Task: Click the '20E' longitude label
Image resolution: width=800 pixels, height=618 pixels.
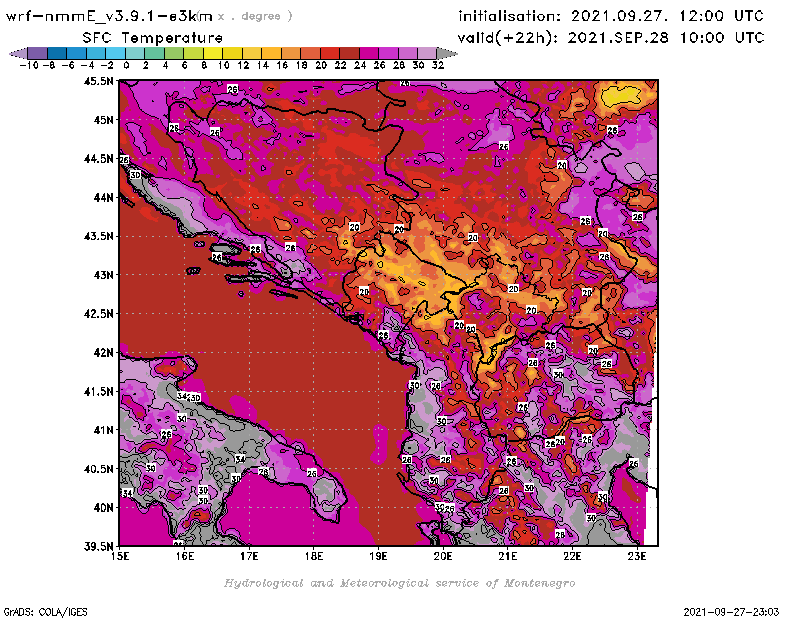Action: coord(443,556)
